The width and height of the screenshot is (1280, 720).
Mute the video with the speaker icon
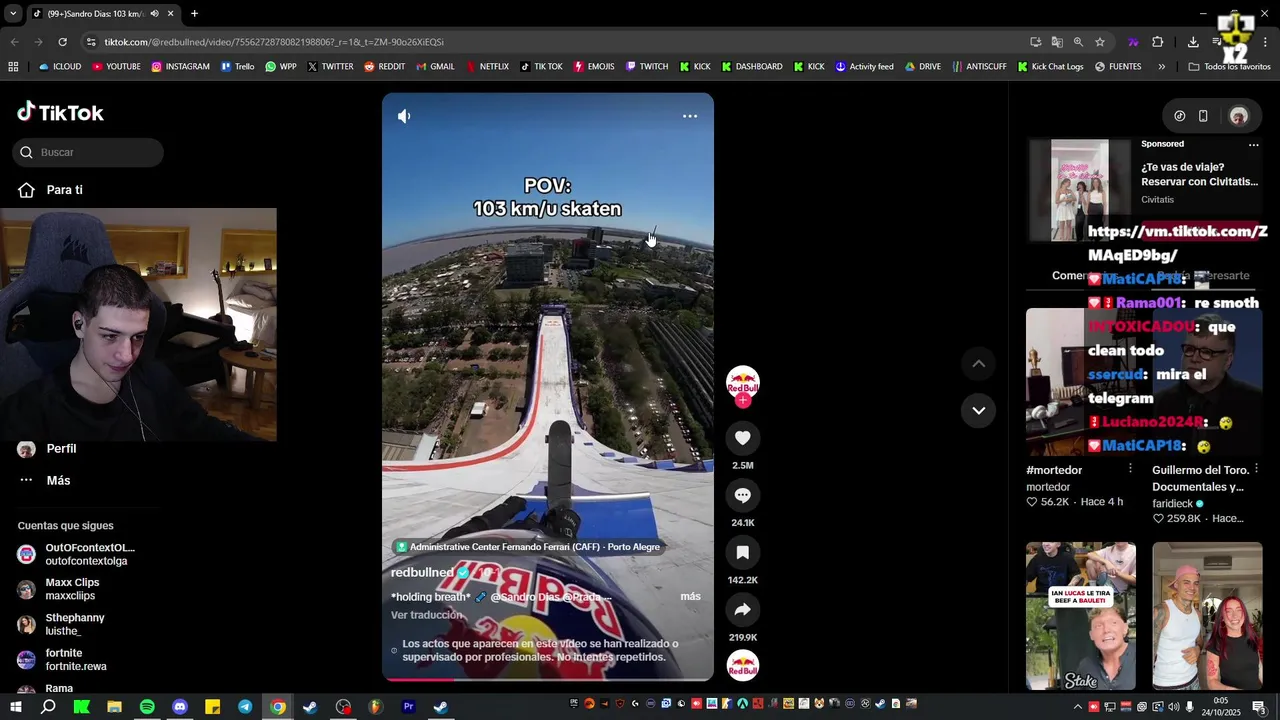(404, 116)
